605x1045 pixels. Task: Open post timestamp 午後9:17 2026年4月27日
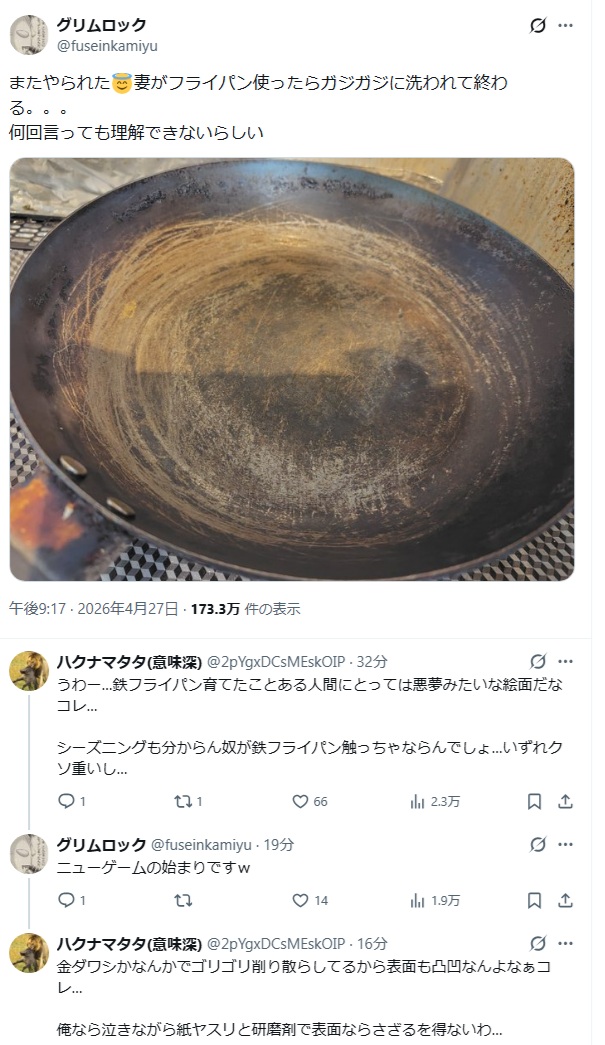[x=94, y=608]
